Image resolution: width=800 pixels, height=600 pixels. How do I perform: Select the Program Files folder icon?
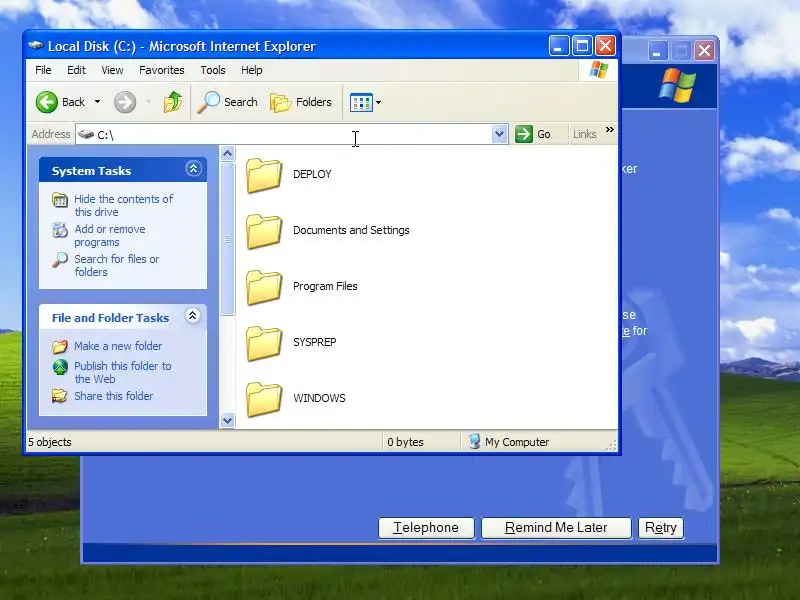coord(264,287)
